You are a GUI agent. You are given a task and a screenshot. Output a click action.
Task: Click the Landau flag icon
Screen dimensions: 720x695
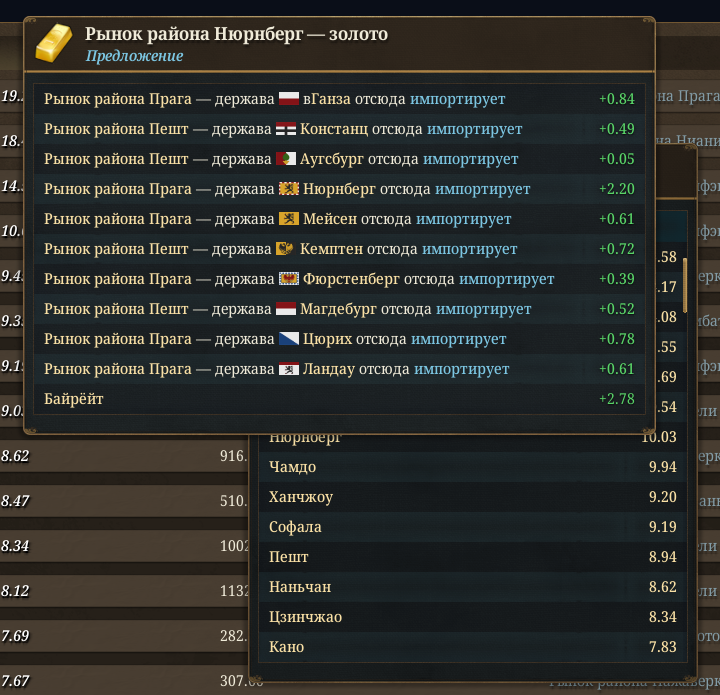[289, 369]
